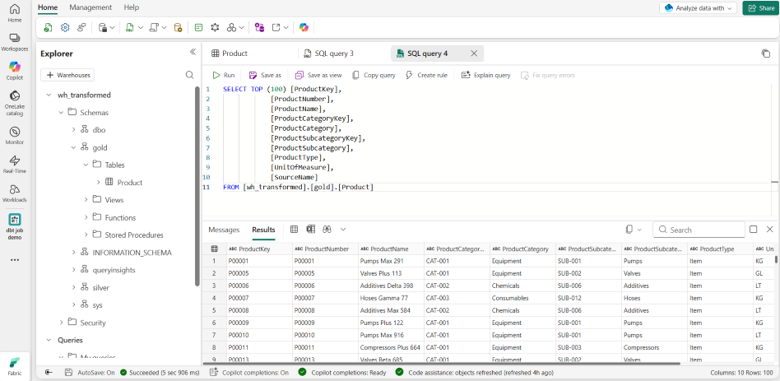Click the Explorer search magnifier icon
780x381 pixels.
pyautogui.click(x=190, y=75)
